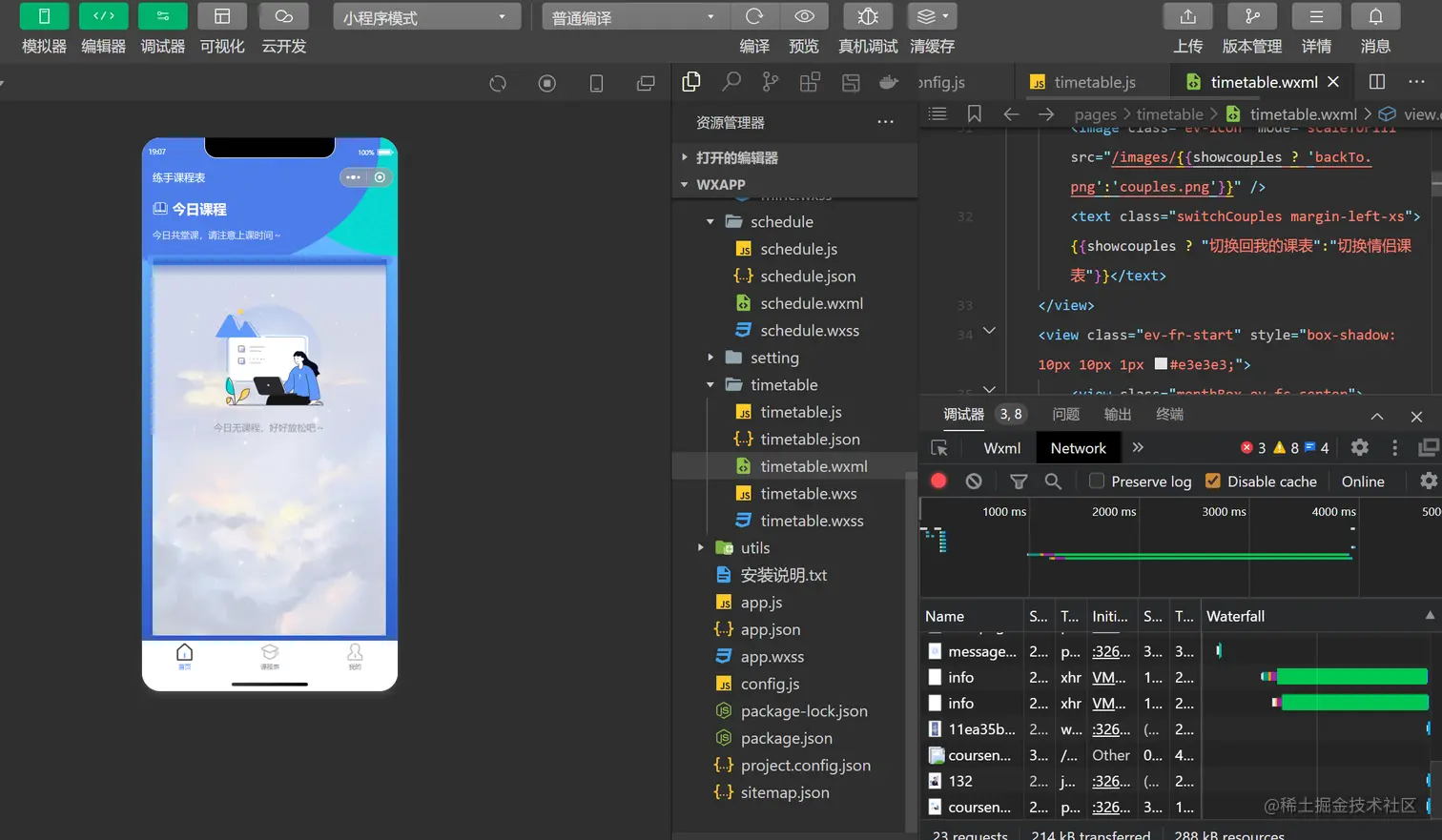Navigate back in editor history
Screen dimensions: 1442x840
click(x=1011, y=113)
